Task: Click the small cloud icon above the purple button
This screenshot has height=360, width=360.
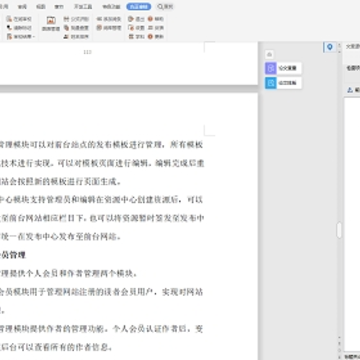Action: click(x=270, y=54)
